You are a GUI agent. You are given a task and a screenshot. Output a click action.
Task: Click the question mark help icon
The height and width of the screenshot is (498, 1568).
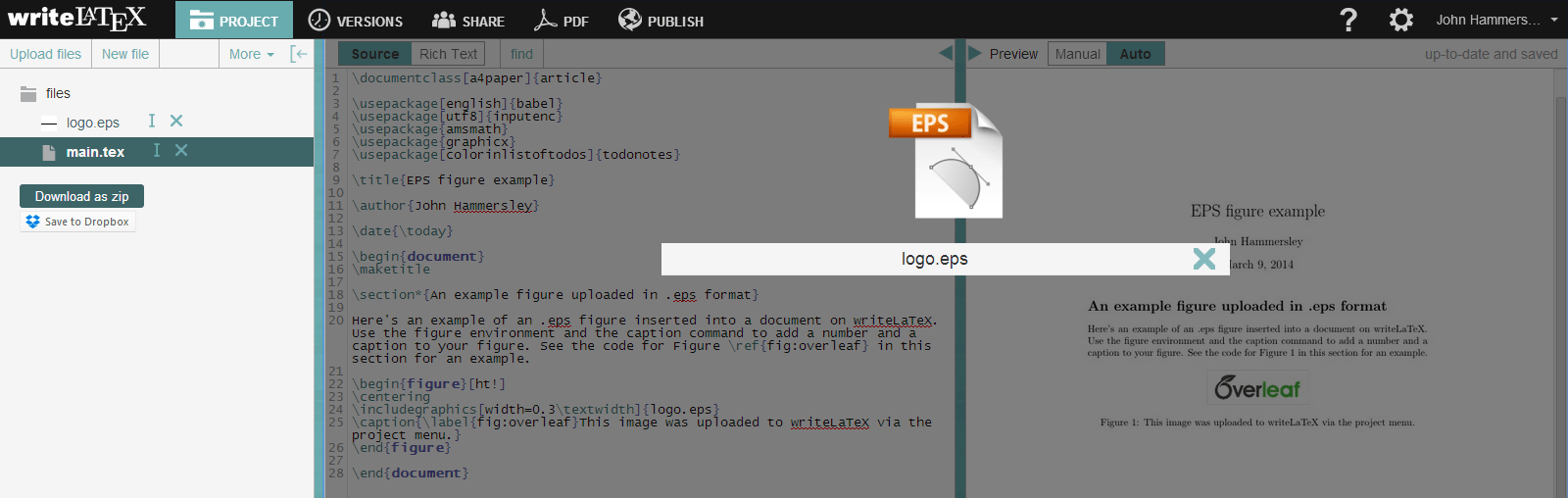[x=1348, y=20]
